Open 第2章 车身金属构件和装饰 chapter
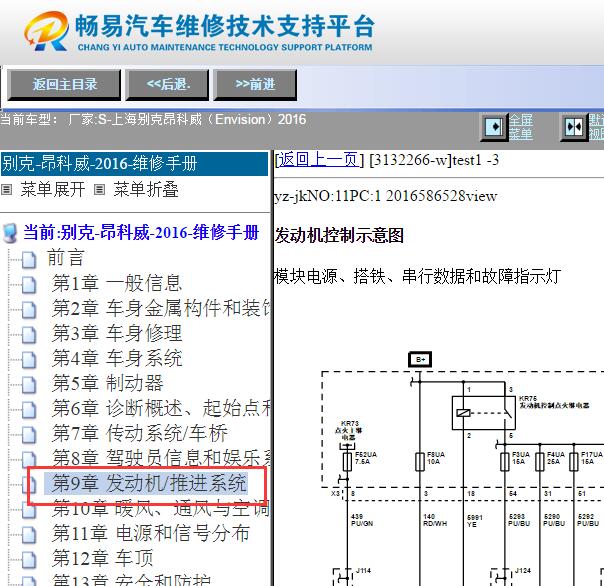Viewport: 604px width, 586px height. [161, 308]
